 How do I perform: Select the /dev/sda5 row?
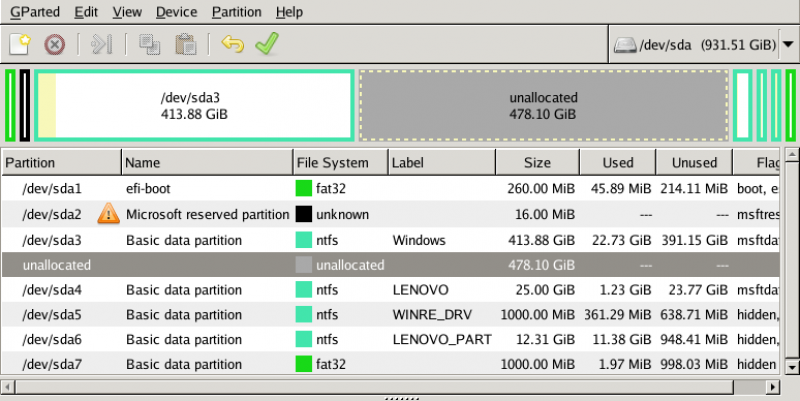[x=390, y=315]
